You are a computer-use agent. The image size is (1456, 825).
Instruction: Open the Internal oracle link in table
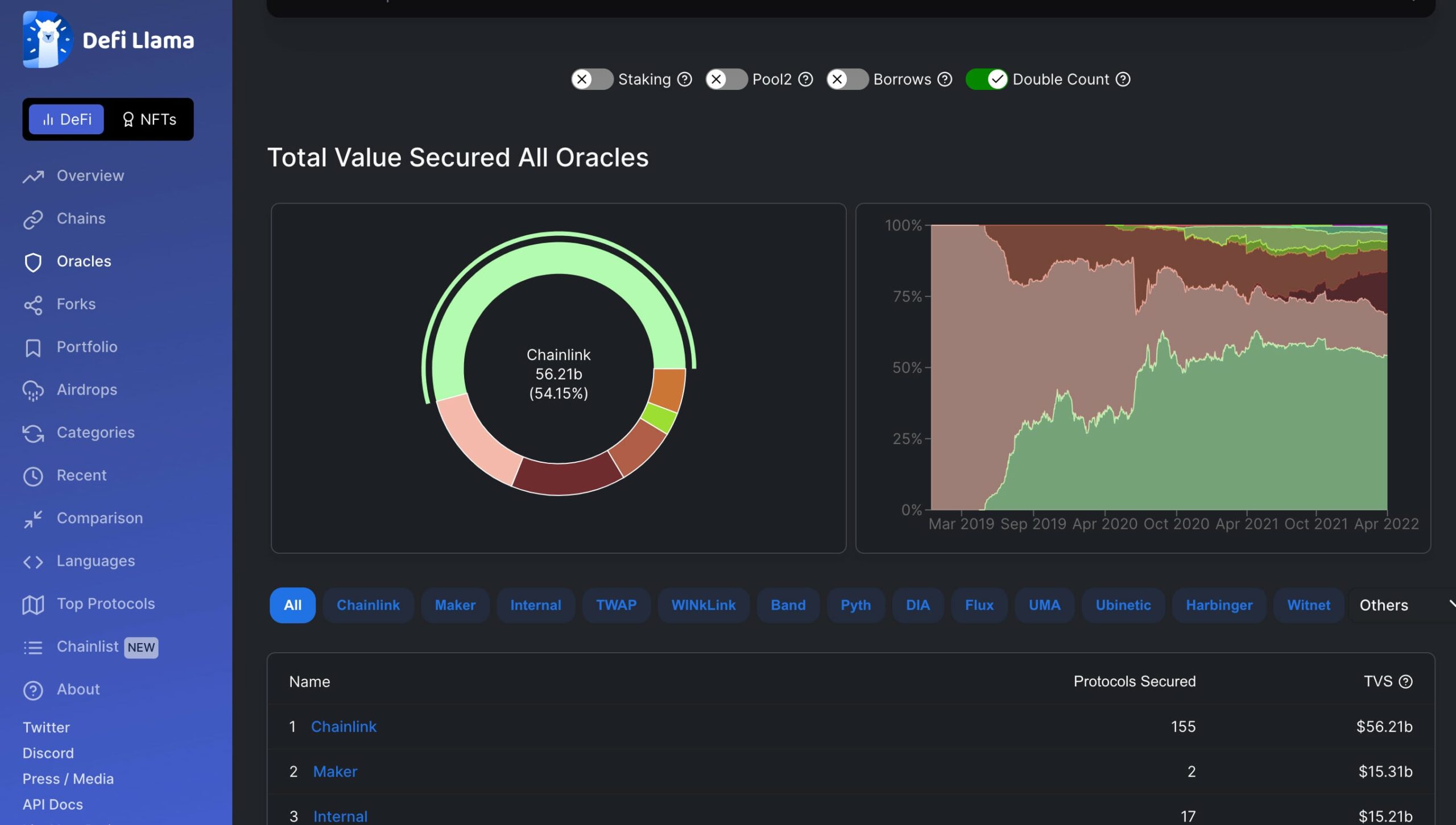[x=340, y=816]
